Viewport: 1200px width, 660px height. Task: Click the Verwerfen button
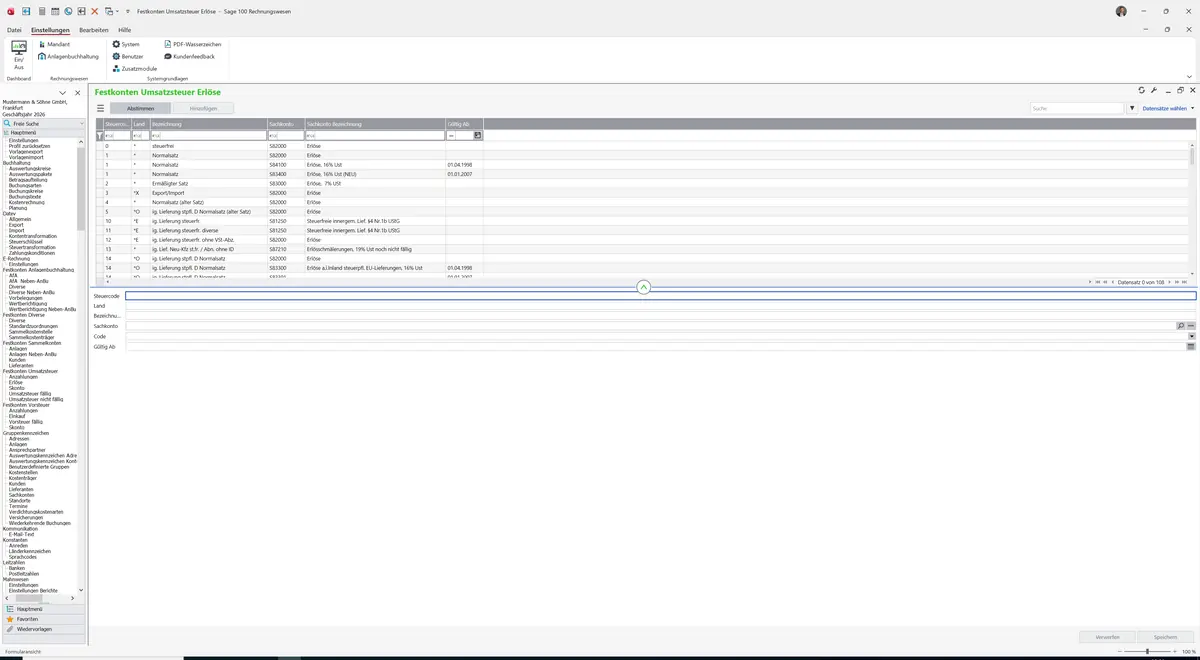pyautogui.click(x=1108, y=637)
